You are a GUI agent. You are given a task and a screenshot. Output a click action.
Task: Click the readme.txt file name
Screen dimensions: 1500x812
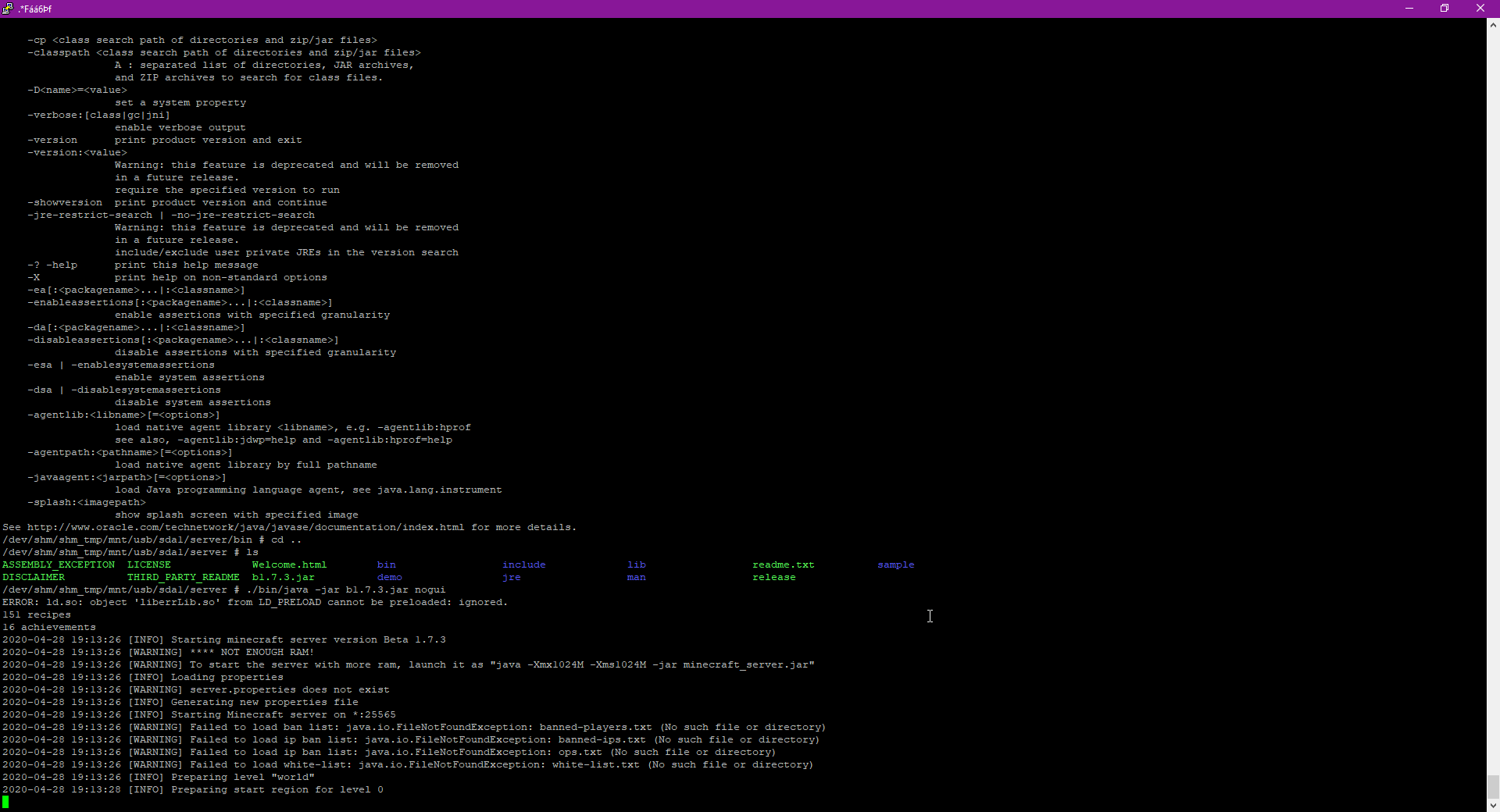click(784, 564)
